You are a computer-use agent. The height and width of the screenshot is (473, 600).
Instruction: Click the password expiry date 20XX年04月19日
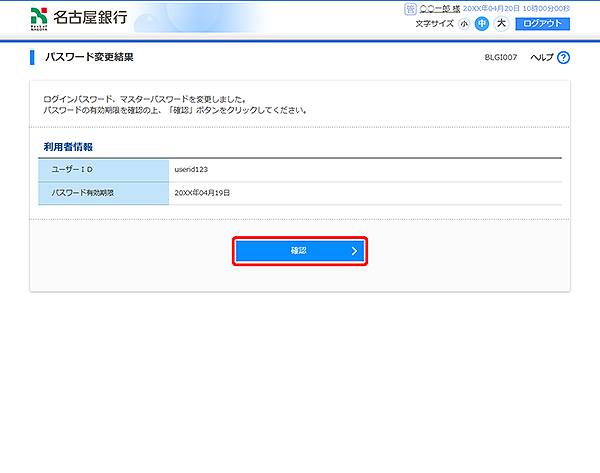click(x=202, y=192)
